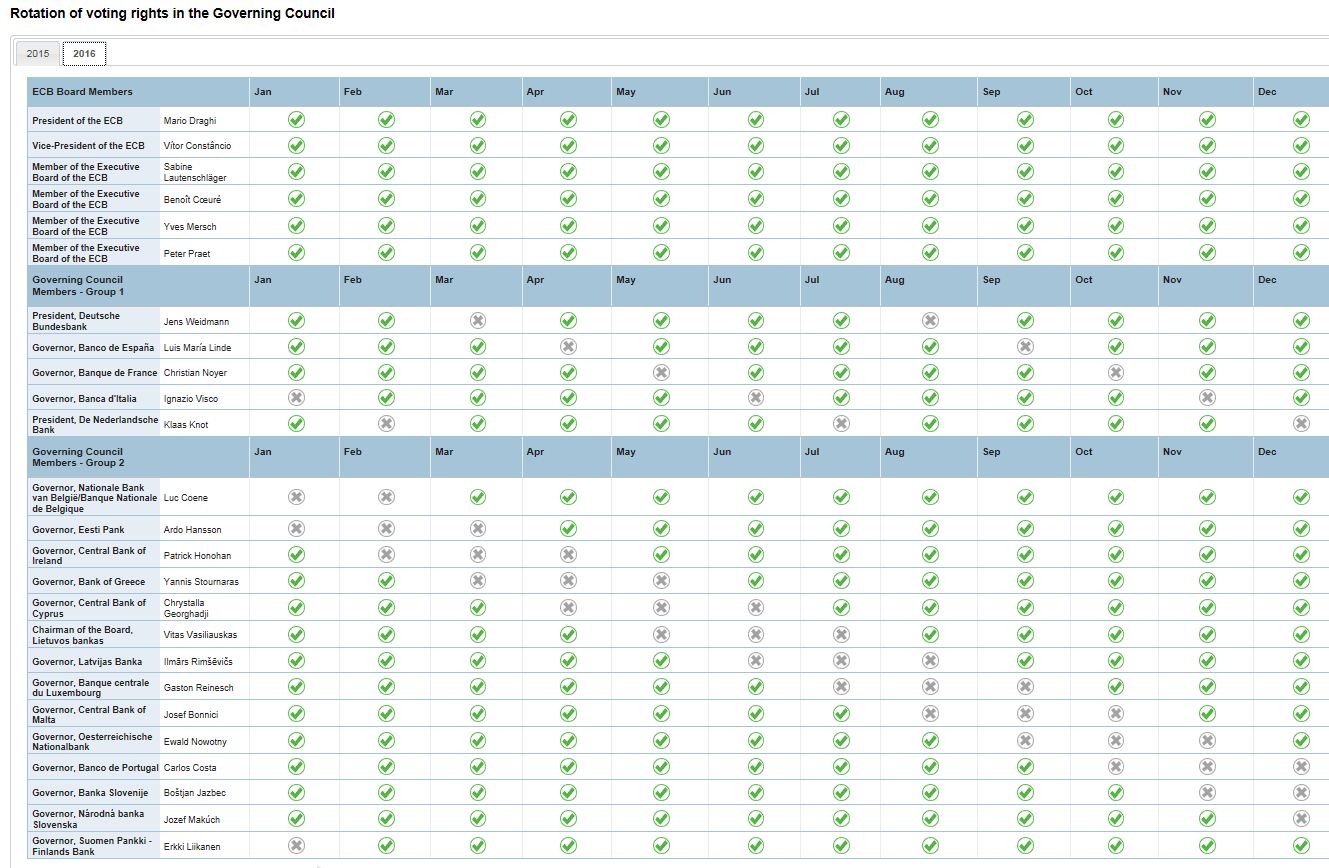
Task: Click the Governing Council Members Group 2 header
Action: coord(78,457)
